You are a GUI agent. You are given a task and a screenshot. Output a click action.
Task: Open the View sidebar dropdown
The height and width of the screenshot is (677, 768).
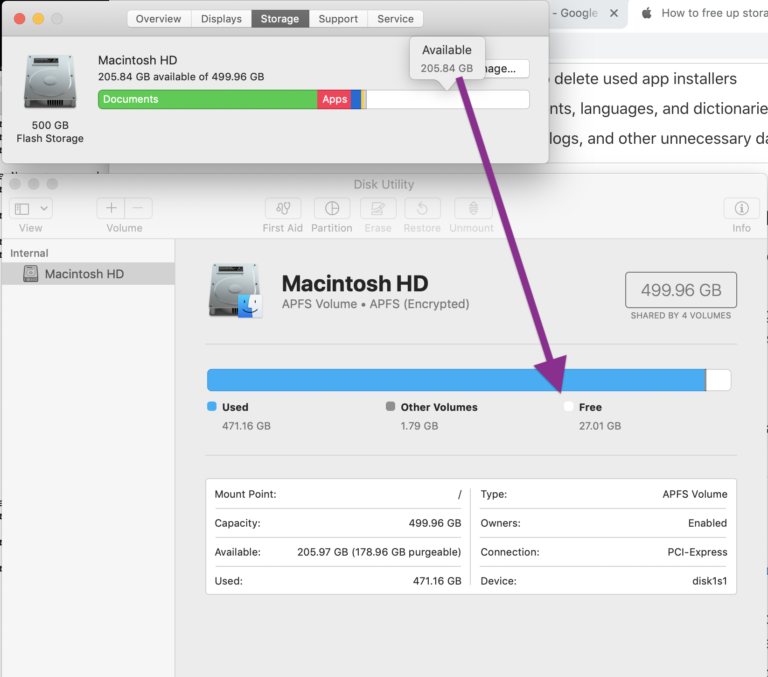coord(31,209)
